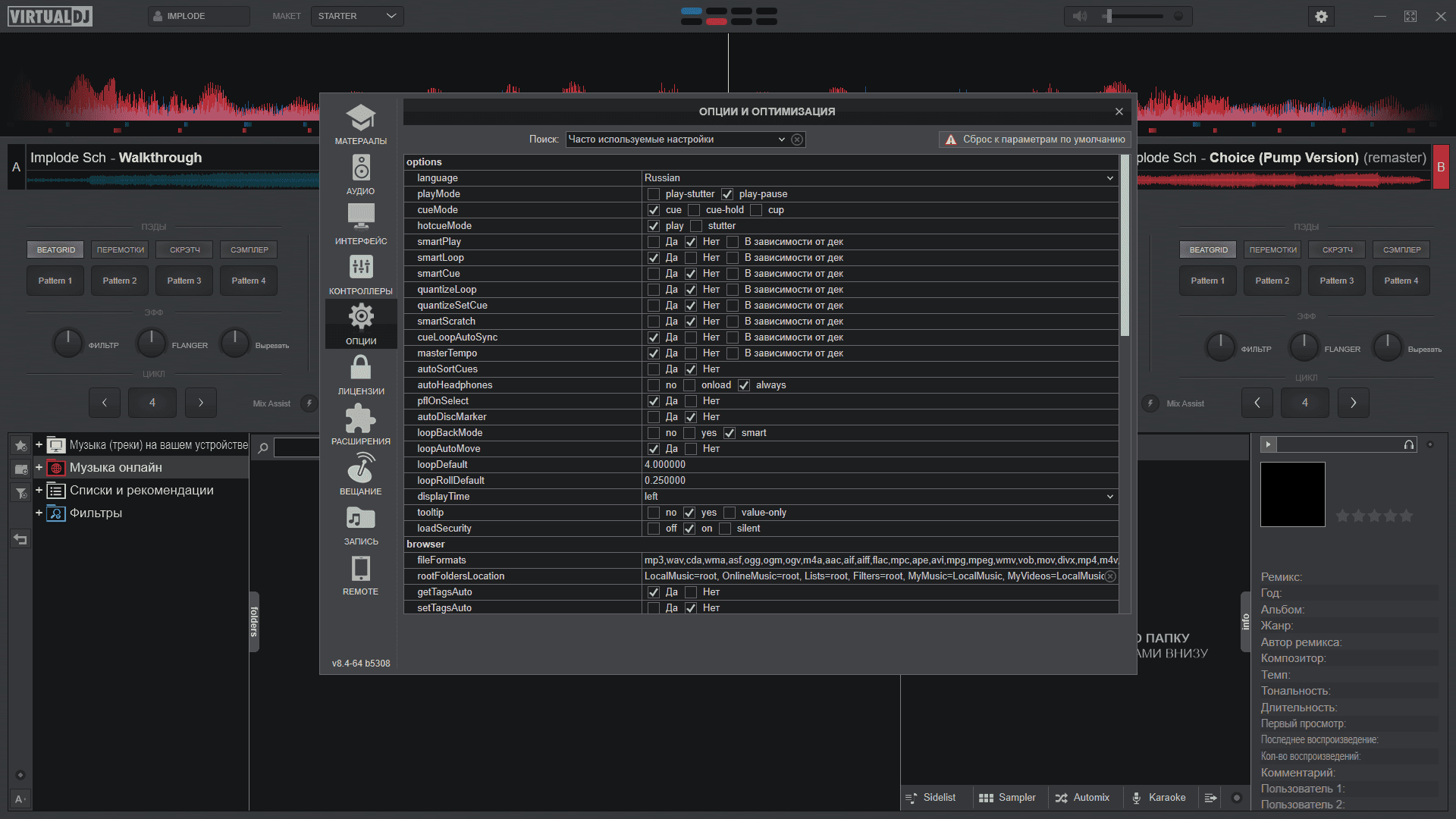Click the favorites star folder icon
Image resolution: width=1456 pixels, height=819 pixels.
(20, 446)
